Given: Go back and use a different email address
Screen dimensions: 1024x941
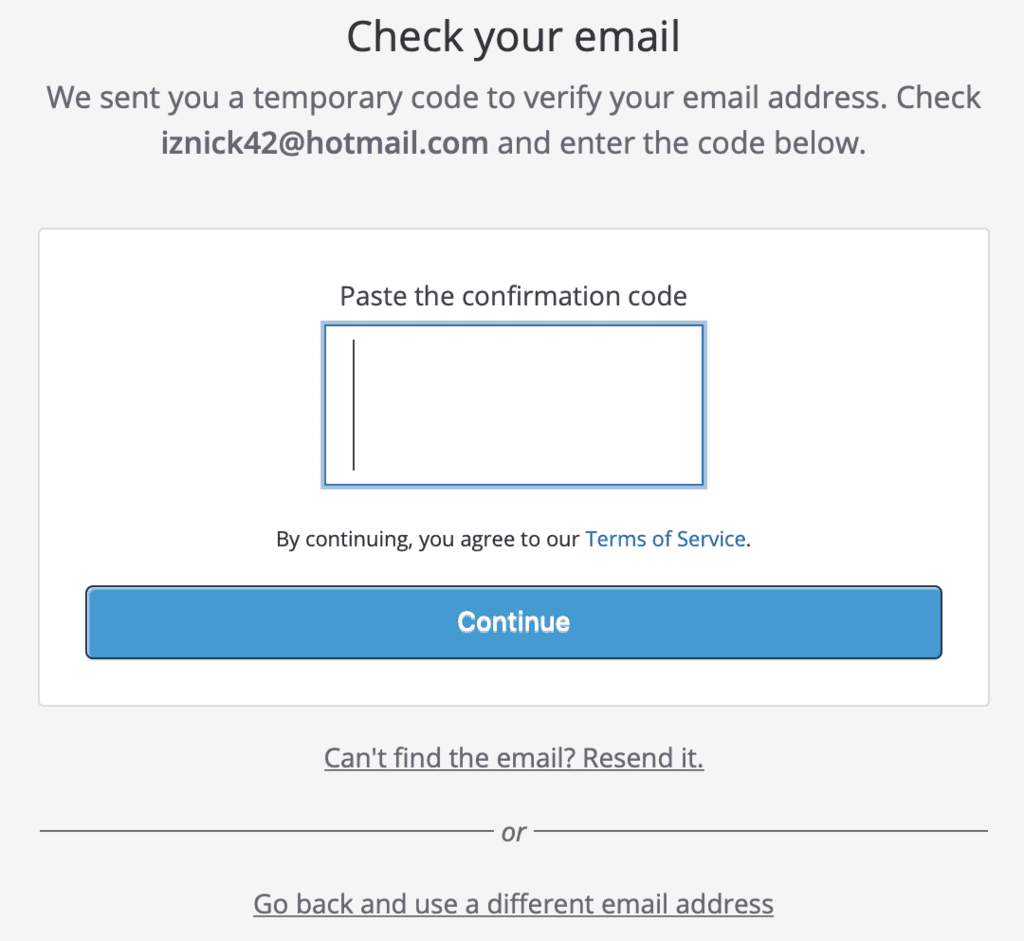Looking at the screenshot, I should click(513, 904).
